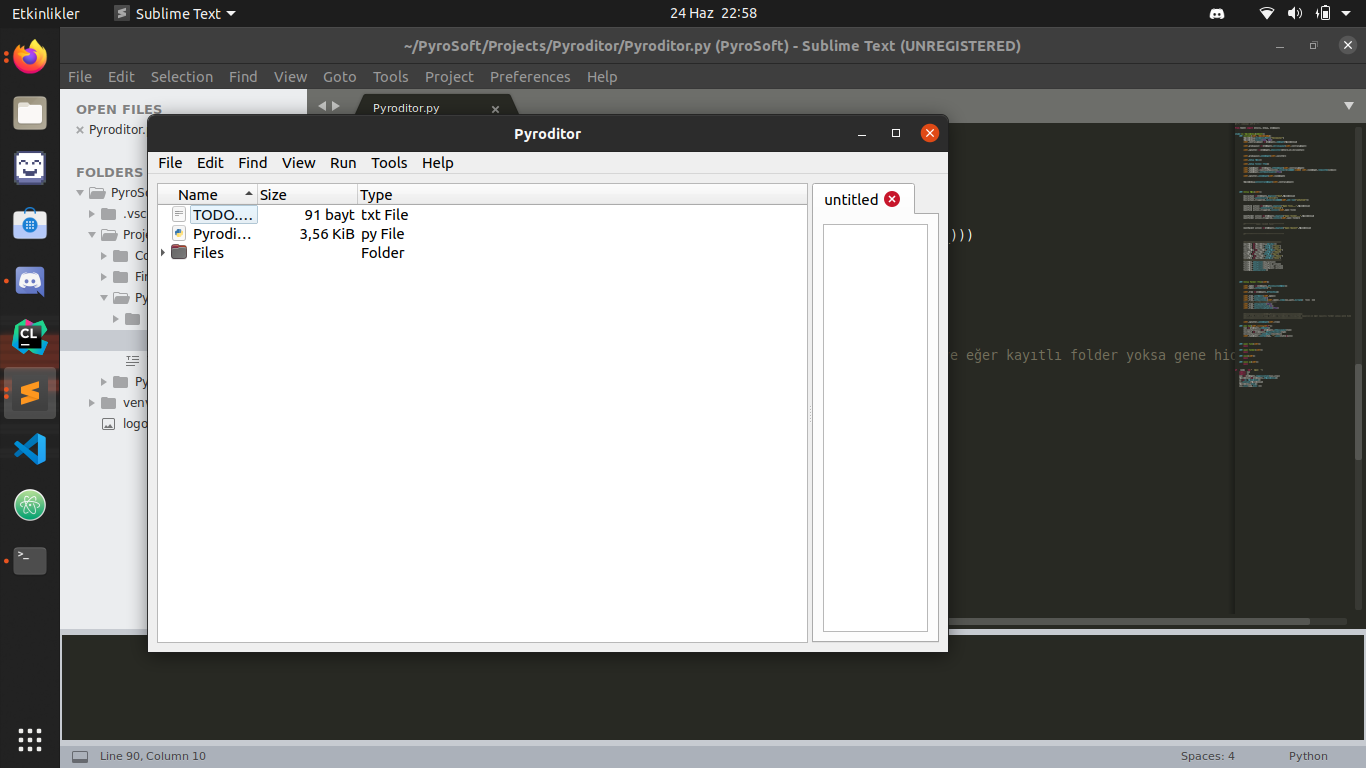The width and height of the screenshot is (1366, 768).
Task: Expand the .vscode folder in sidebar
Action: (92, 214)
